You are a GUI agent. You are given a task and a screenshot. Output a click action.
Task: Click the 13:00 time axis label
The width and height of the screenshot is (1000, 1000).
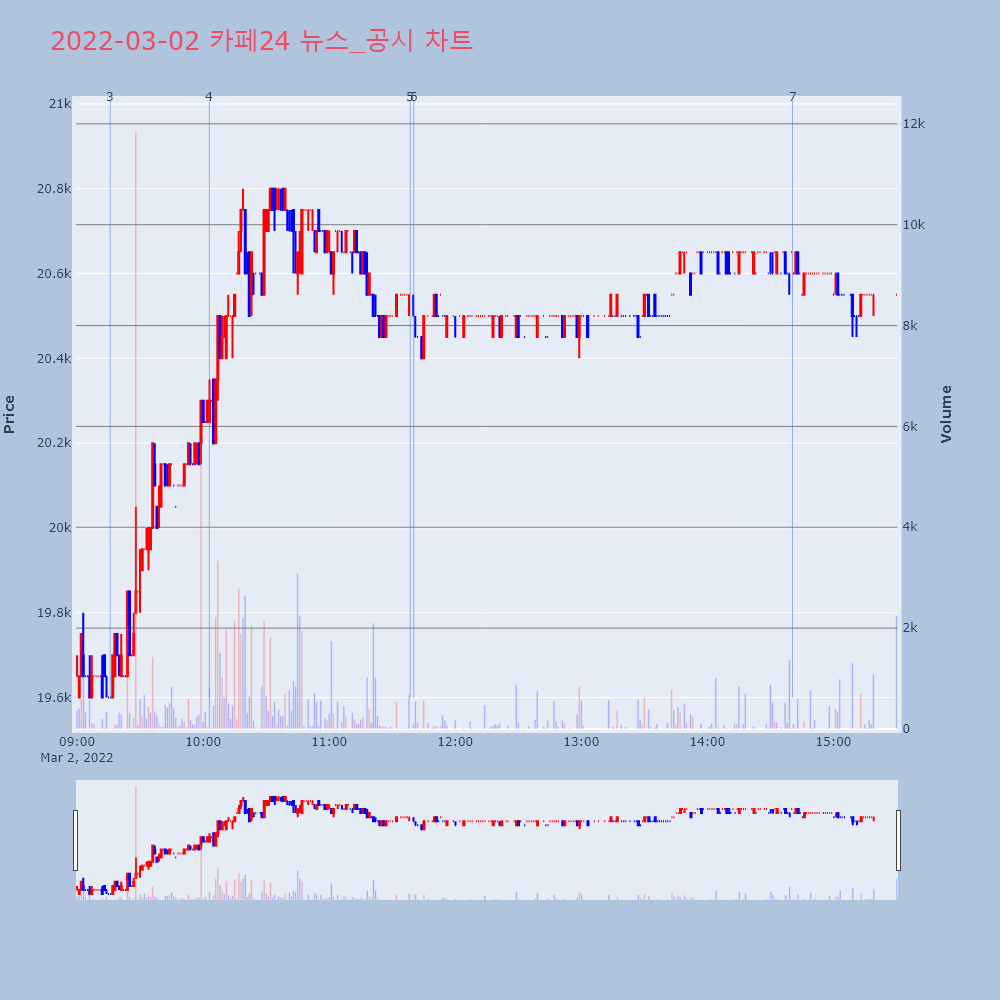[x=581, y=742]
